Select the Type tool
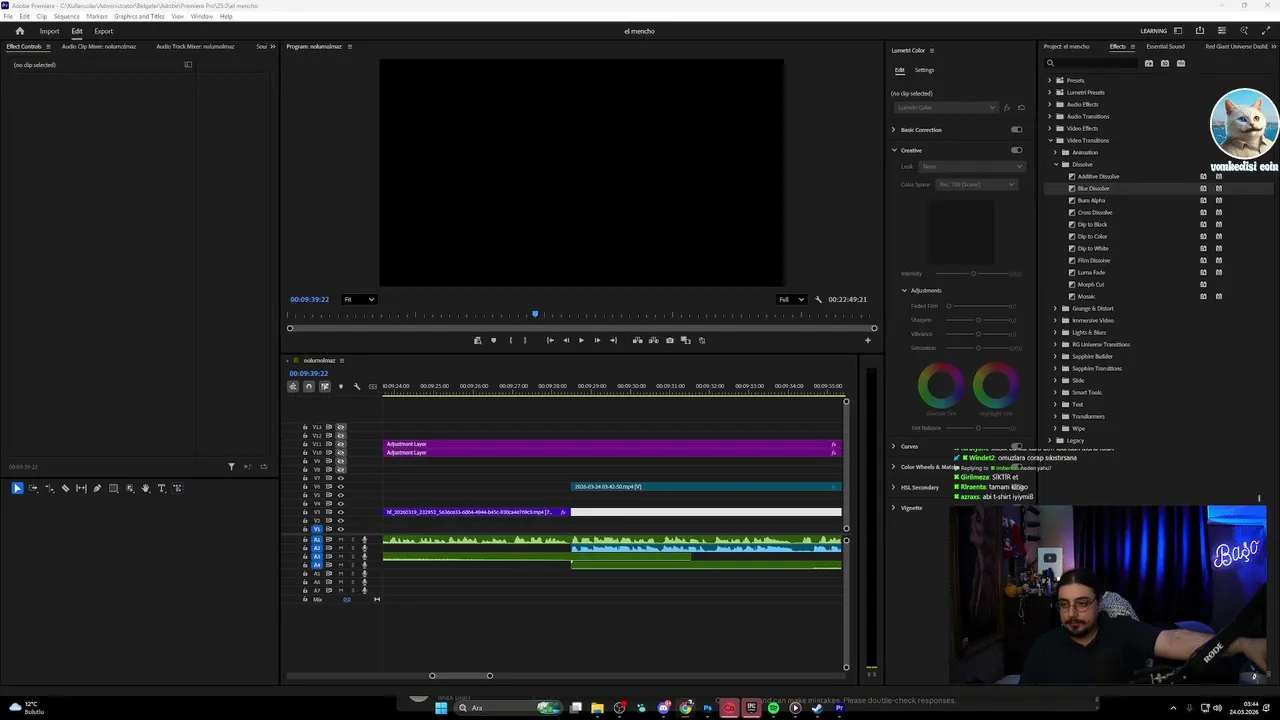The height and width of the screenshot is (720, 1280). click(x=161, y=488)
